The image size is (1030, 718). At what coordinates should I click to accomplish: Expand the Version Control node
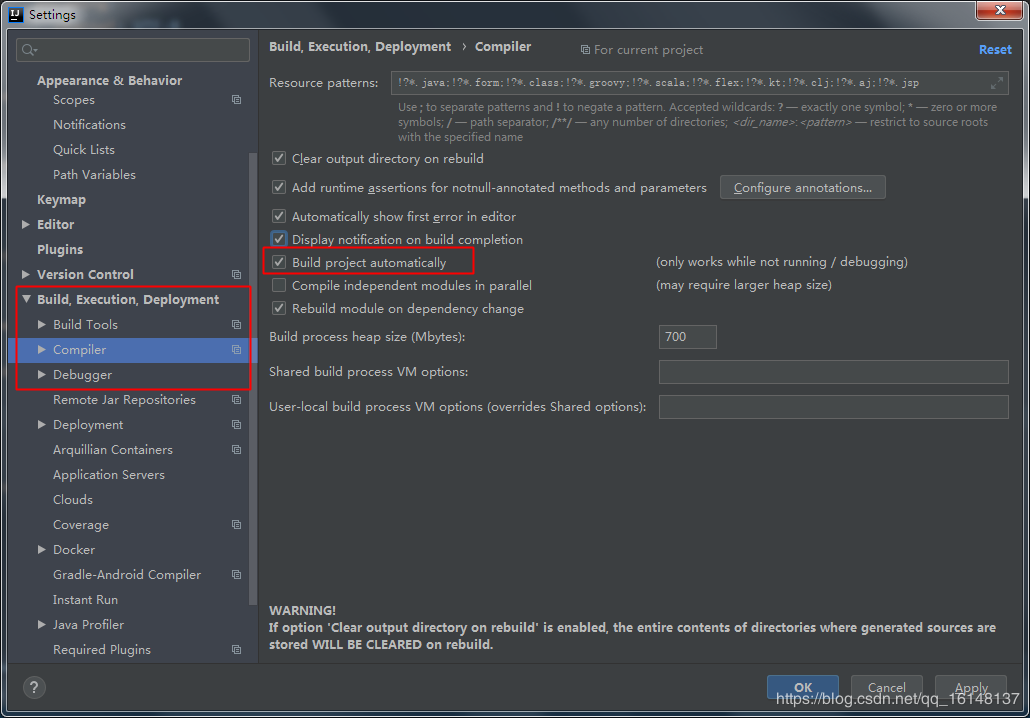(x=26, y=274)
